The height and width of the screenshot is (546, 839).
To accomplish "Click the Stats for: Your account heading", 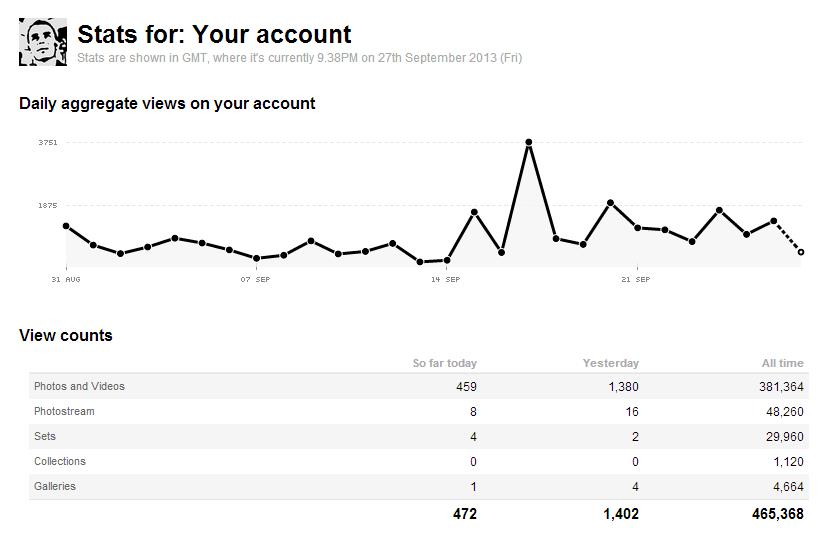I will click(x=214, y=36).
